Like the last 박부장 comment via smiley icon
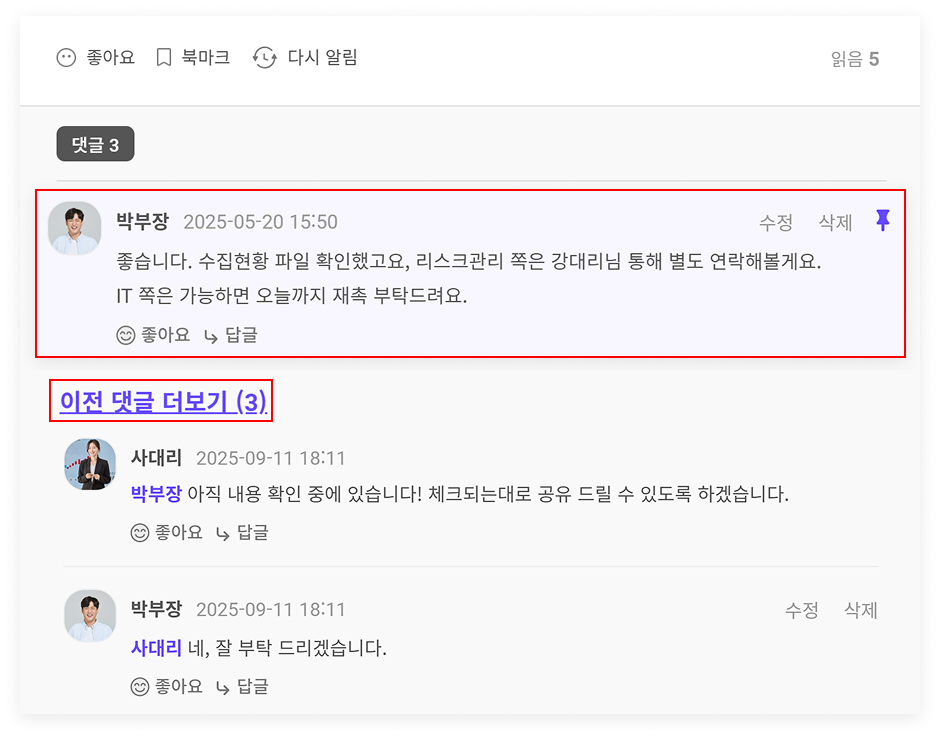The height and width of the screenshot is (738, 940). coord(140,686)
